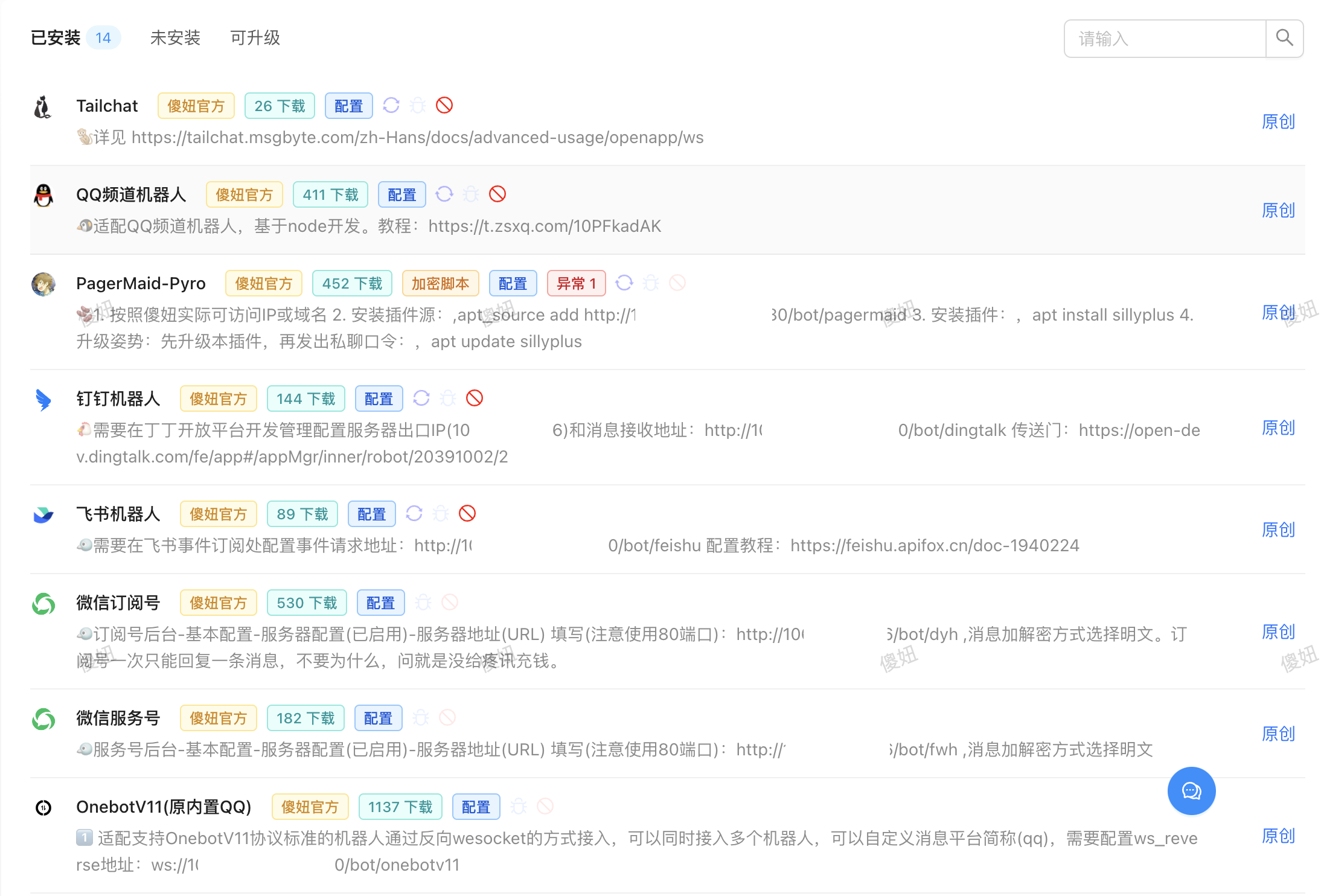Viewport: 1321px width, 896px height.
Task: Click the OnebotV11 debug bug icon
Action: [519, 807]
